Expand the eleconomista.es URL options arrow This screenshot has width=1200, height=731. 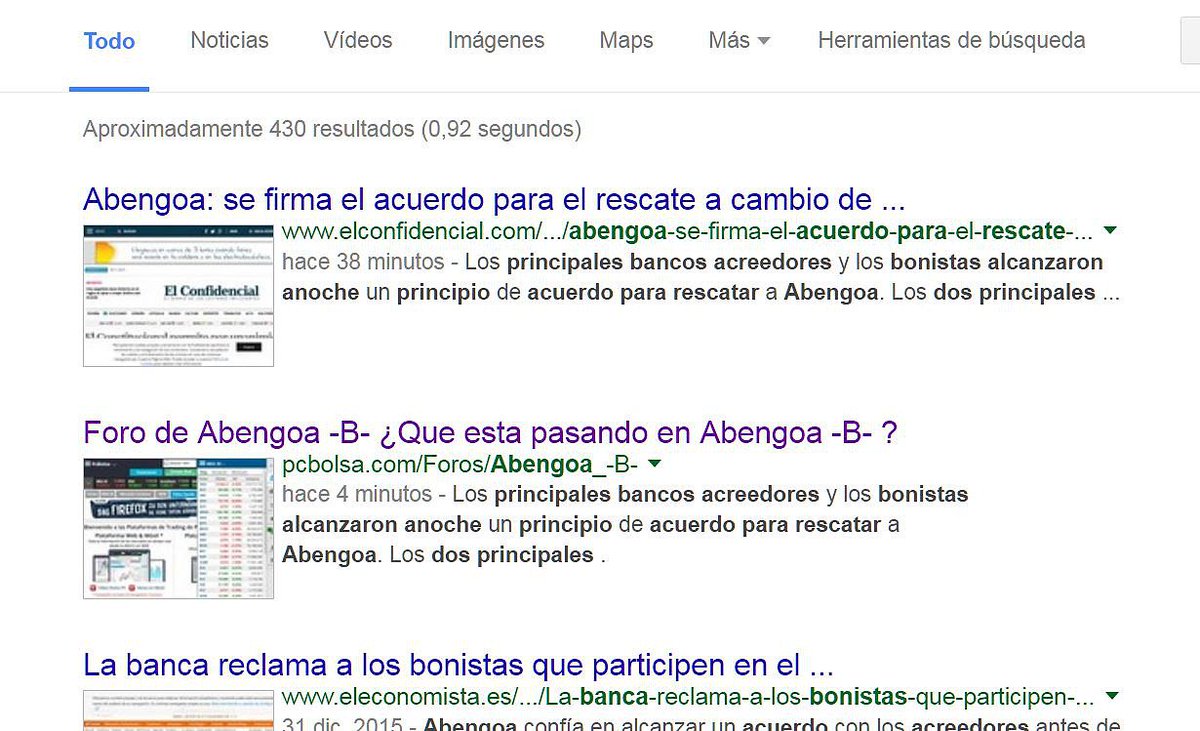tap(1111, 695)
